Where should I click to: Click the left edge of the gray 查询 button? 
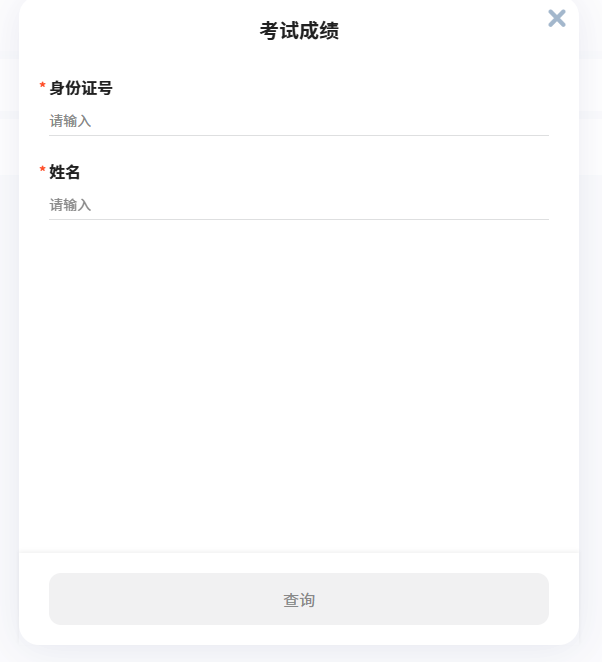click(56, 599)
